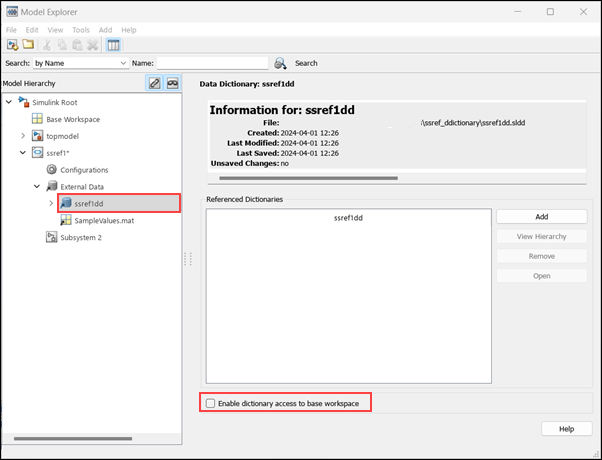Expand the ssref1dd tree node
The width and height of the screenshot is (602, 460).
51,203
